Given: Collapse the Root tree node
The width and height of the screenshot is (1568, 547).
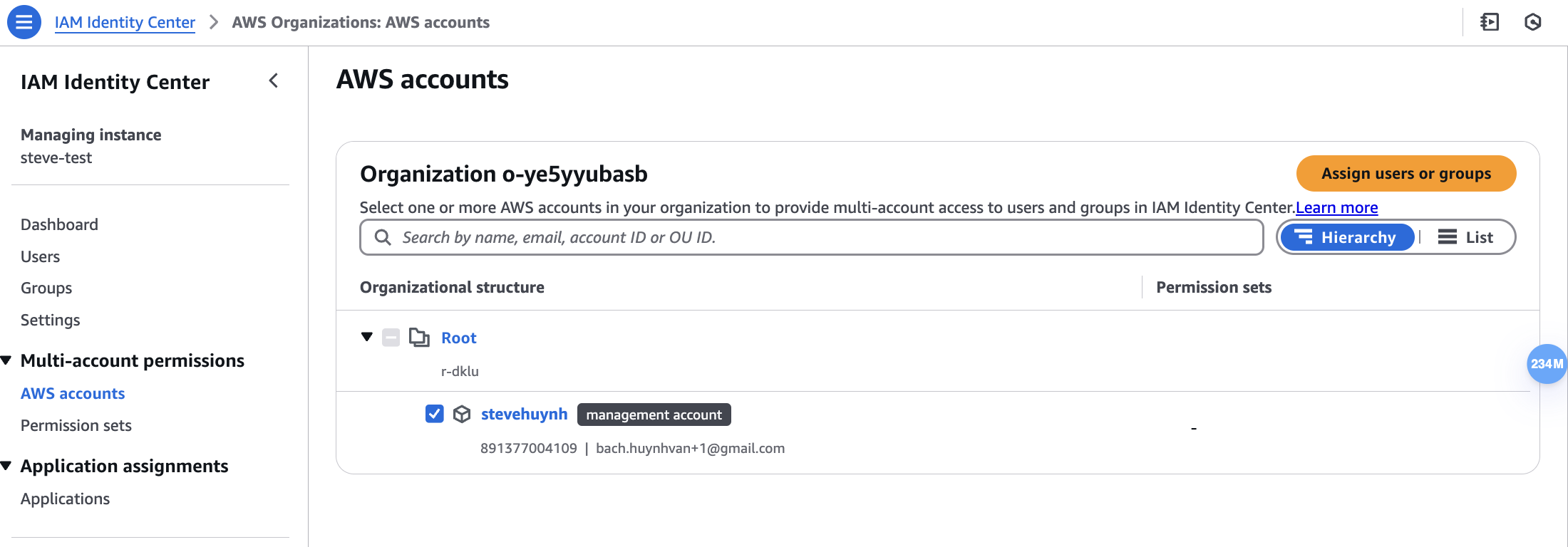Looking at the screenshot, I should pyautogui.click(x=367, y=337).
